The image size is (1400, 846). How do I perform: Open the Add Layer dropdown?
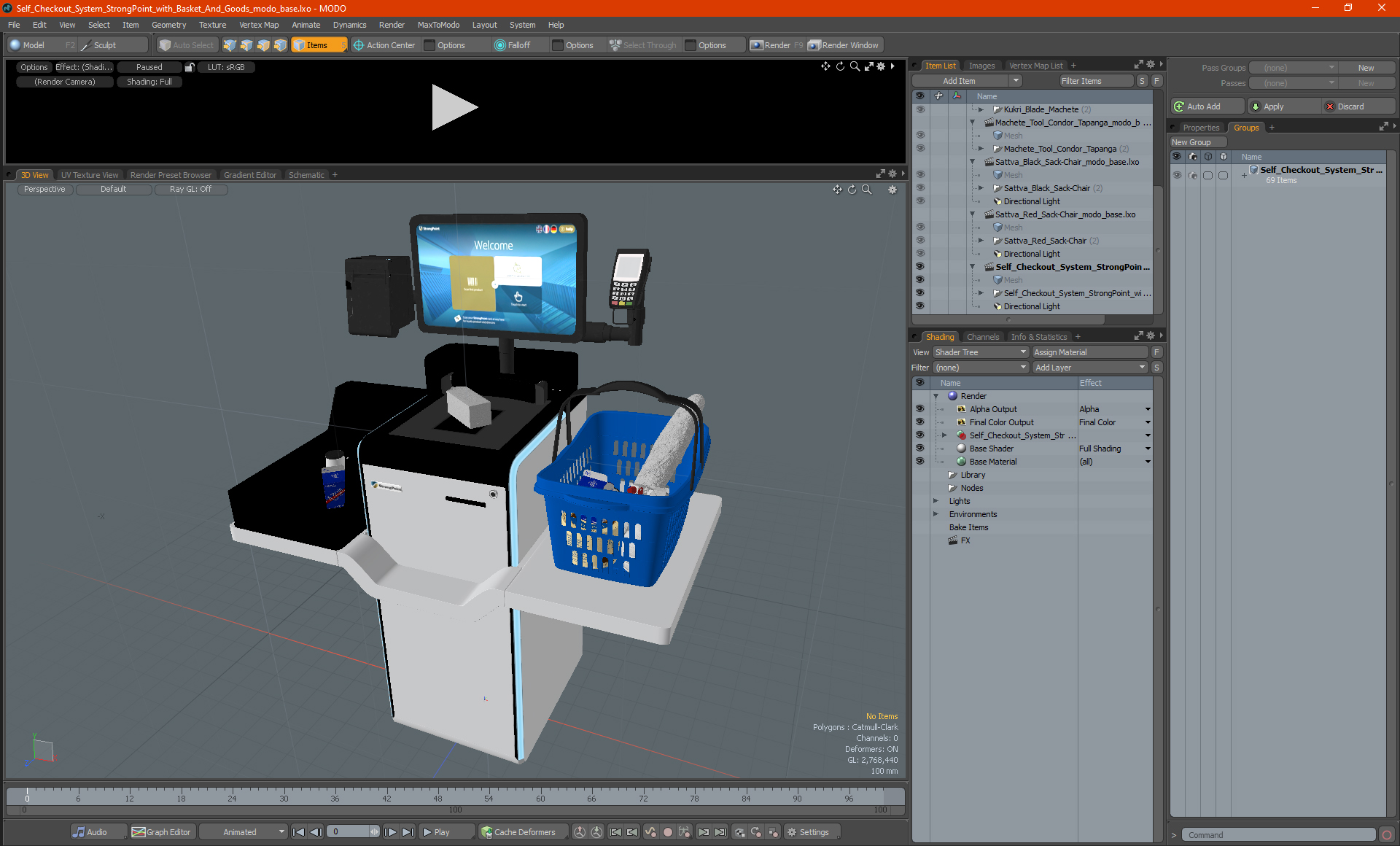(1090, 368)
